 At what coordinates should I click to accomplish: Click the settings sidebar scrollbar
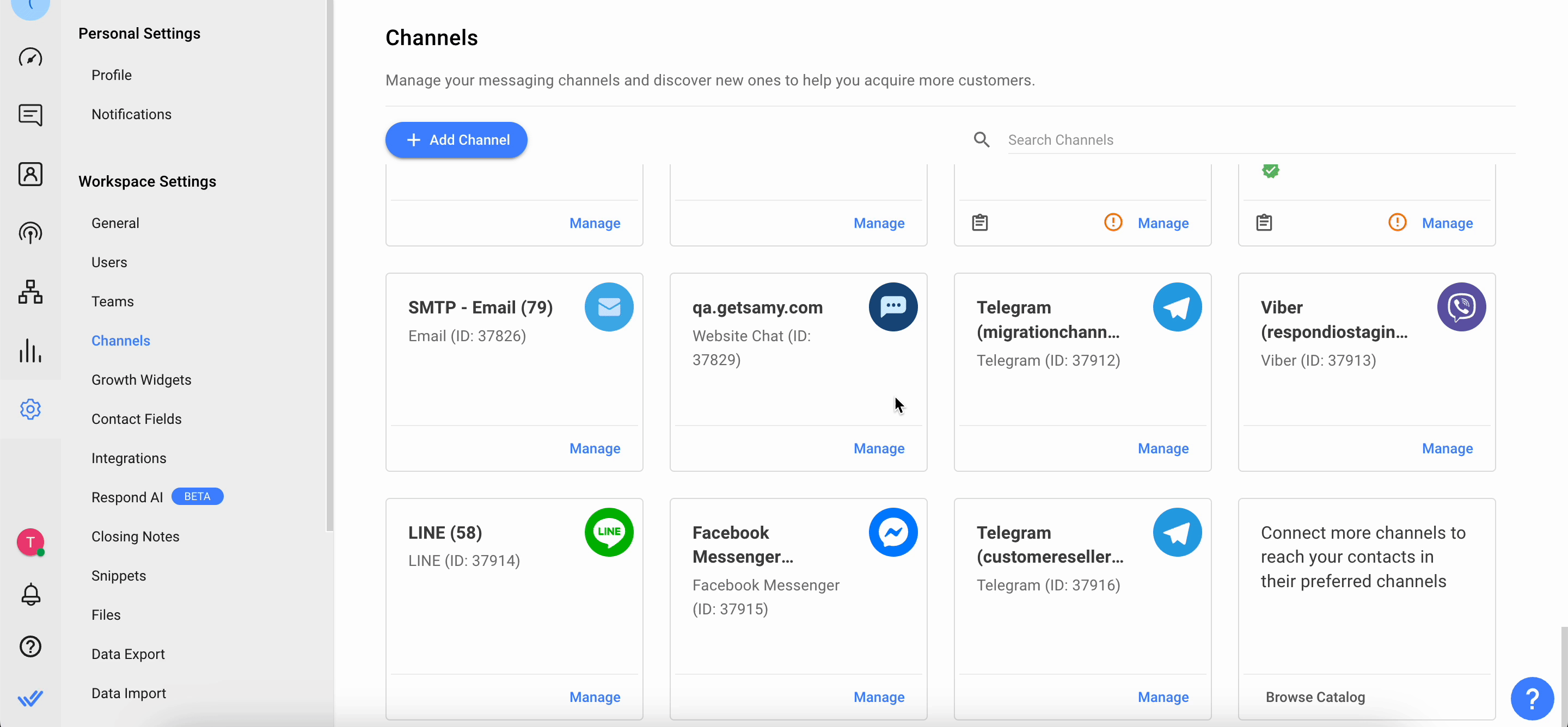329,266
